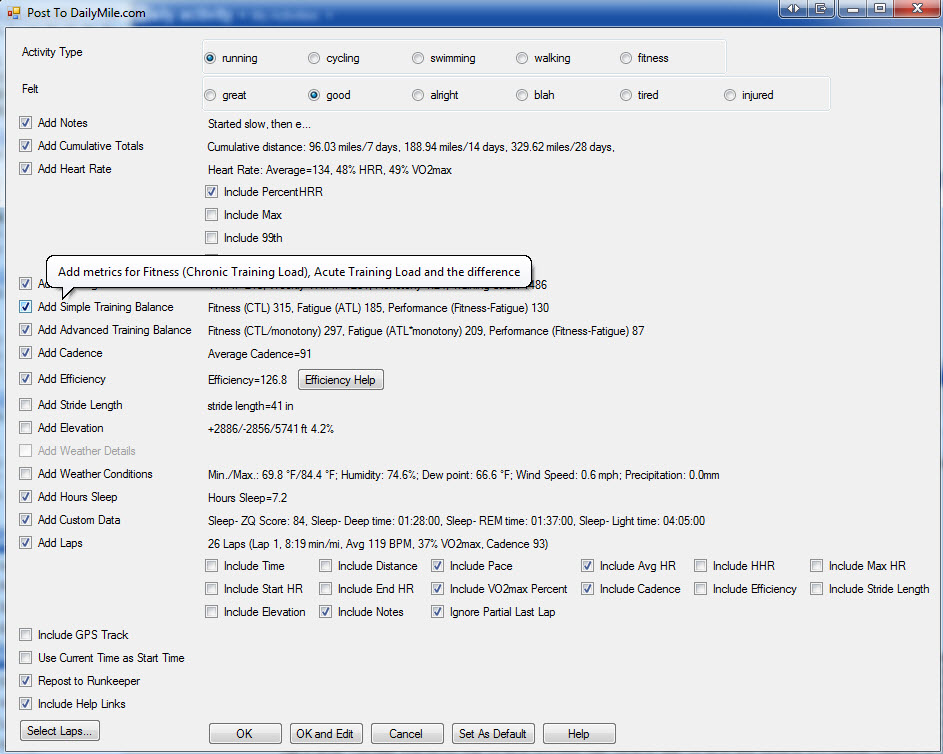Toggle Add Cumulative Totals checkbox
This screenshot has height=754, width=943.
coord(25,146)
